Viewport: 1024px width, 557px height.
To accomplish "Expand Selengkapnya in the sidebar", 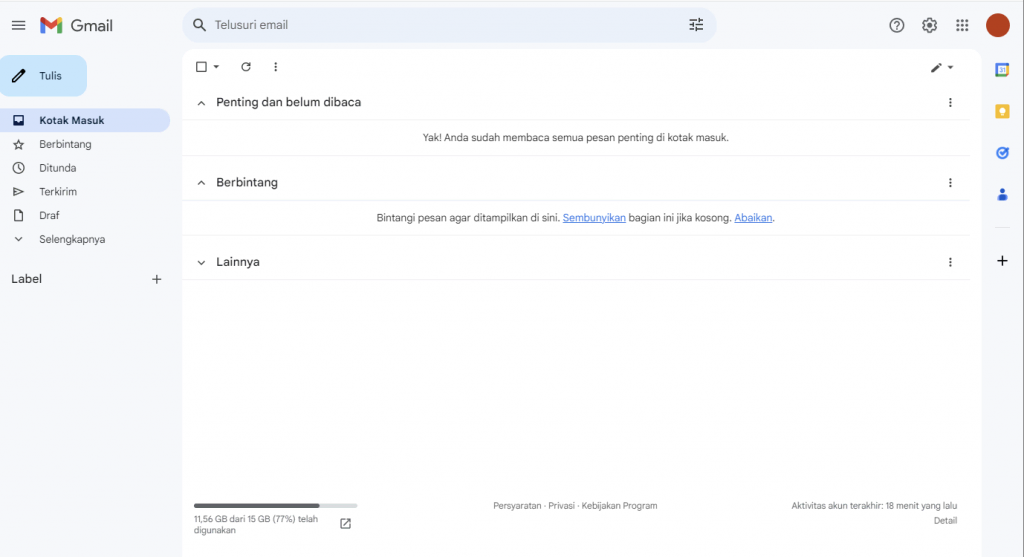I will (71, 240).
